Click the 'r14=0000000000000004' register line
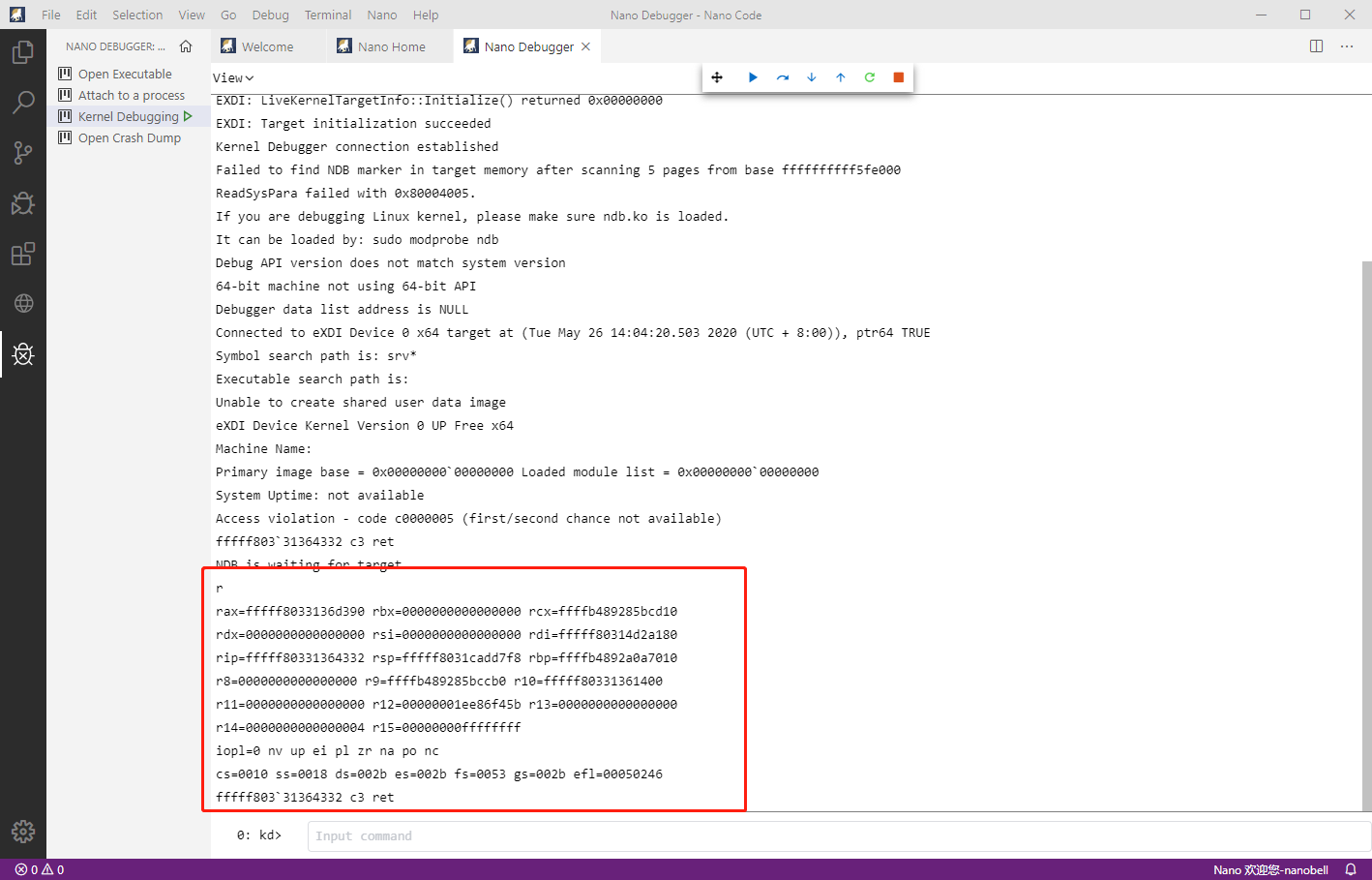Image resolution: width=1372 pixels, height=880 pixels. pyautogui.click(x=369, y=728)
